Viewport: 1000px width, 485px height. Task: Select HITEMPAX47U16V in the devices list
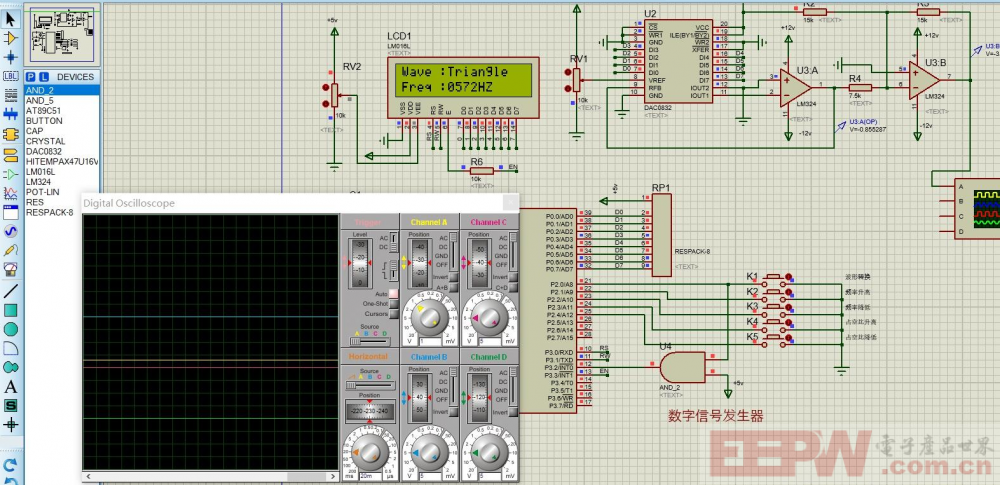(61, 161)
